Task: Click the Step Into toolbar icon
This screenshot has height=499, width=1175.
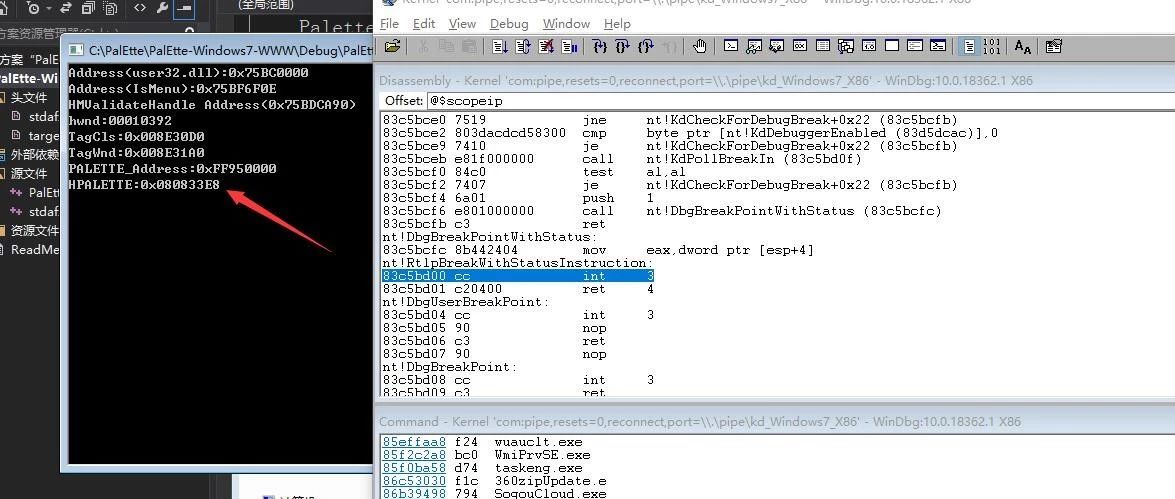Action: click(x=599, y=46)
